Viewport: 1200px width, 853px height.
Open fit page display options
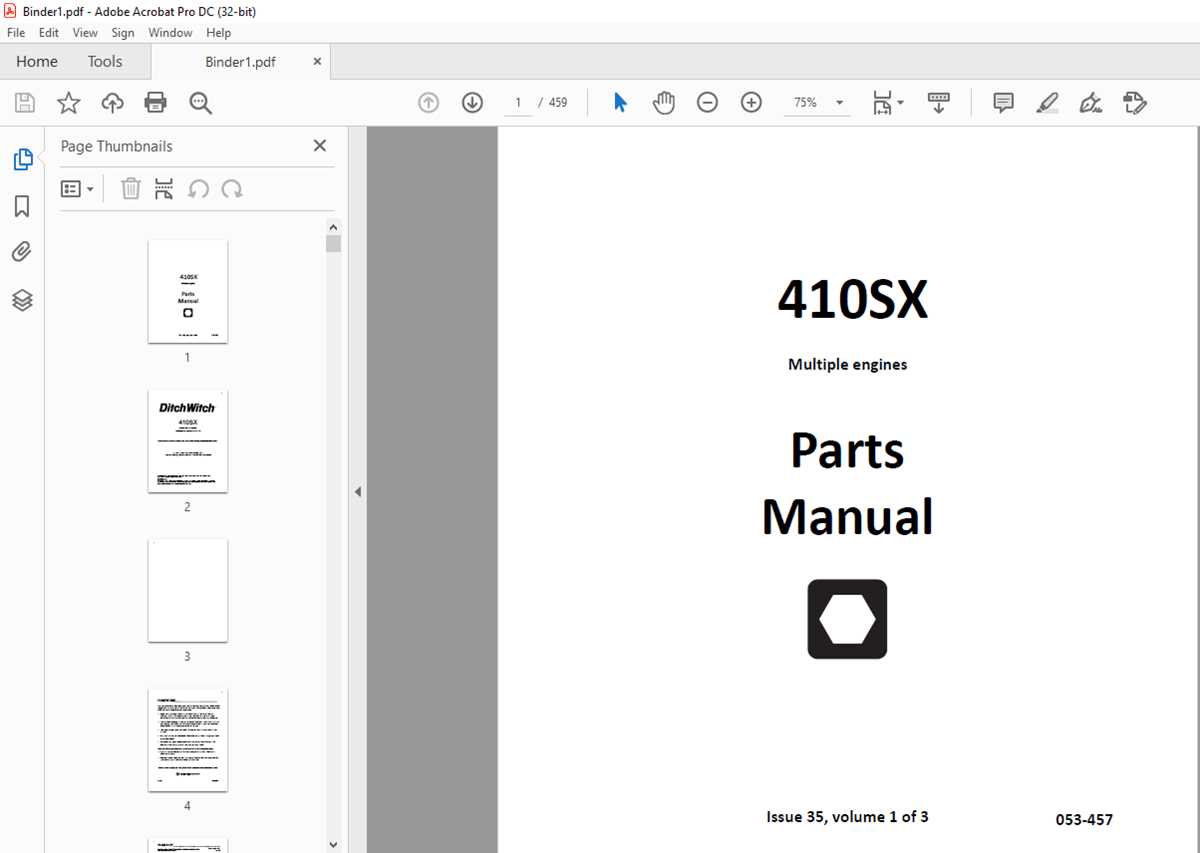(x=887, y=103)
